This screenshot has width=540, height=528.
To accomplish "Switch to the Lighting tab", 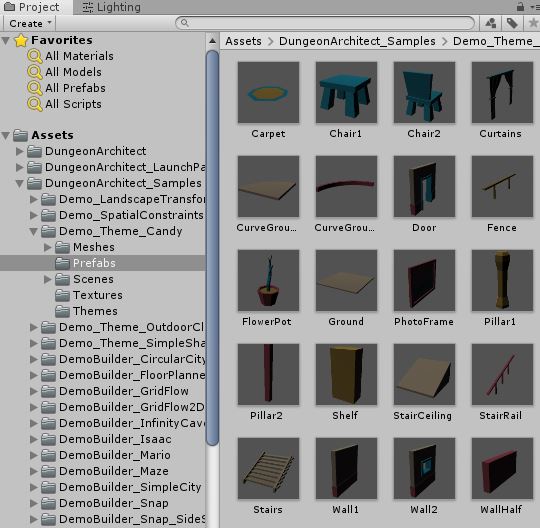I will (112, 7).
